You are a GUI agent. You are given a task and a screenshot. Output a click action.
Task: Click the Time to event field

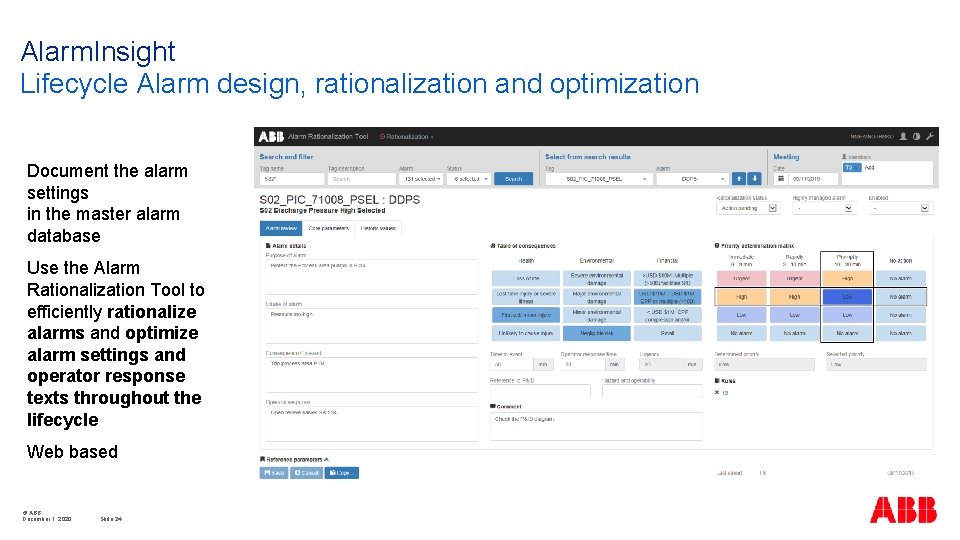pyautogui.click(x=512, y=364)
